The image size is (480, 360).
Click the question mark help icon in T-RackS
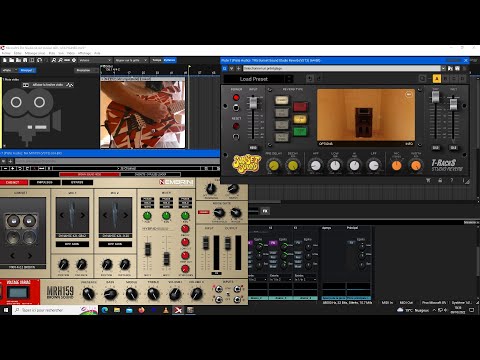click(x=452, y=180)
